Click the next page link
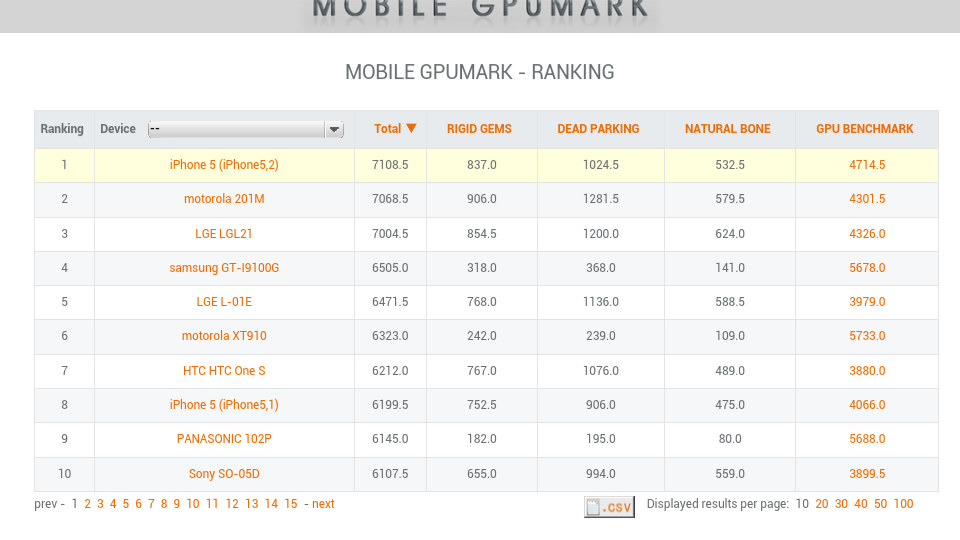The height and width of the screenshot is (540, 960). coord(323,504)
